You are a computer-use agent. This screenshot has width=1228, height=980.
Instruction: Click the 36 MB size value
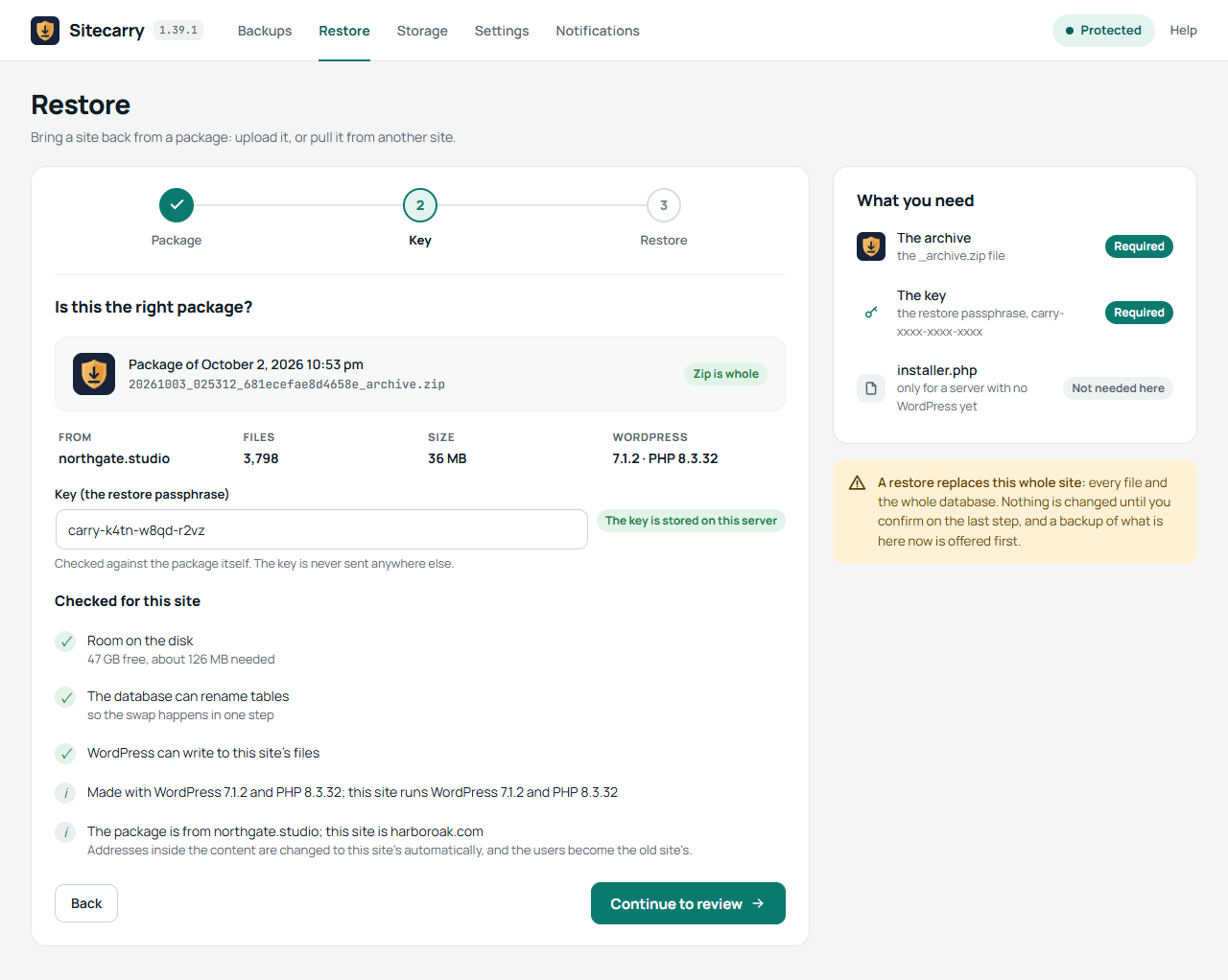(447, 458)
